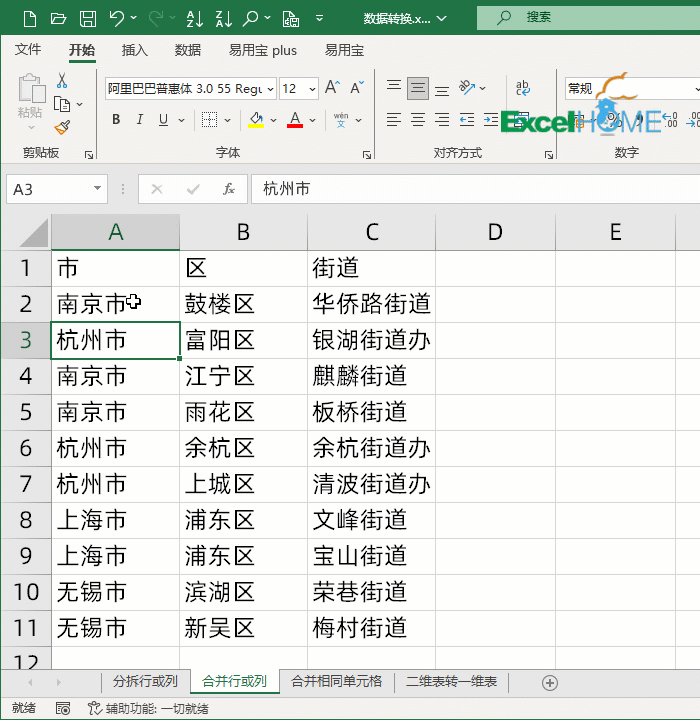Customize Quick Access Toolbar dropdown
Viewport: 700px width, 720px height.
(x=320, y=18)
